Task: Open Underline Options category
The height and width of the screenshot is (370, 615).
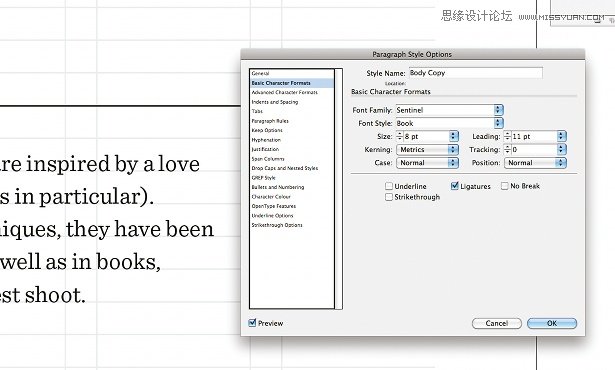Action: point(272,215)
